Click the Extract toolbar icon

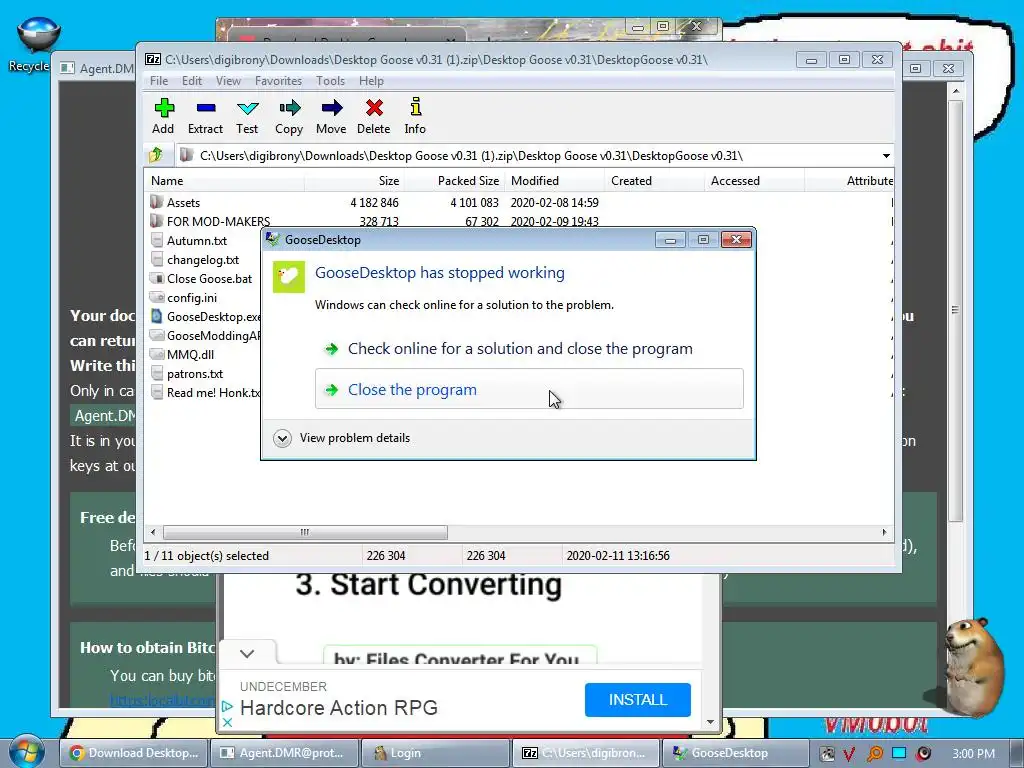(x=206, y=116)
